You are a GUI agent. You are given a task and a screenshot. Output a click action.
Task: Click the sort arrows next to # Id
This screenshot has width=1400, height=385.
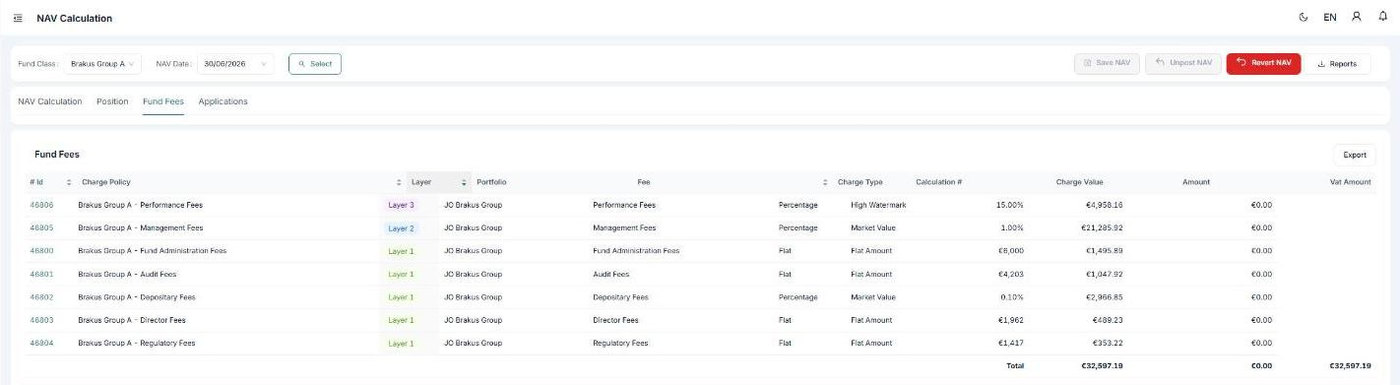point(69,182)
